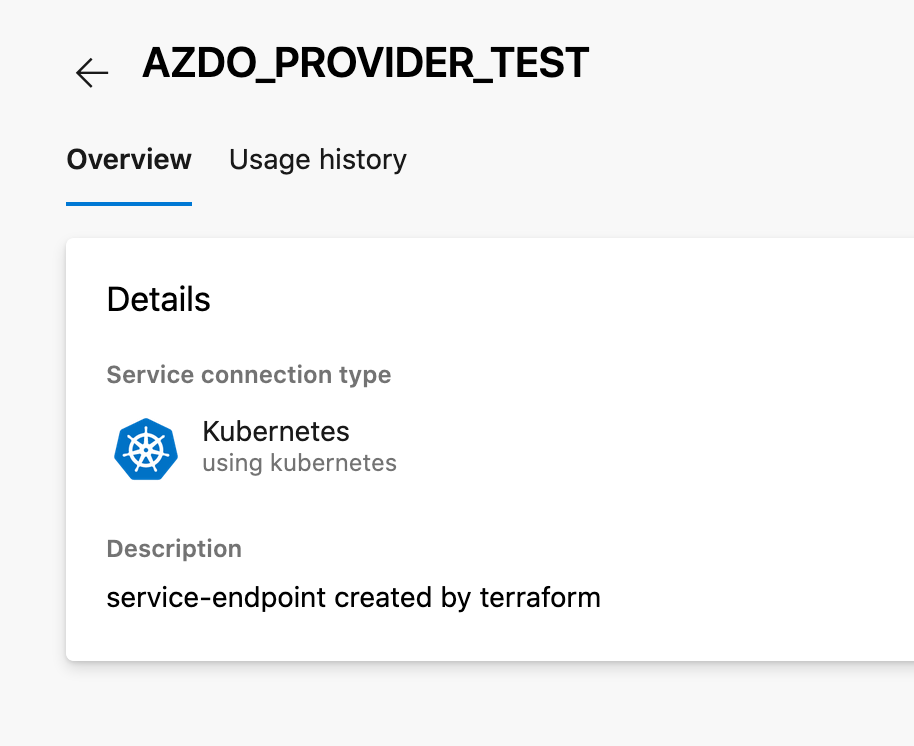
Task: Click the word 'history' in the second tab
Action: [363, 159]
